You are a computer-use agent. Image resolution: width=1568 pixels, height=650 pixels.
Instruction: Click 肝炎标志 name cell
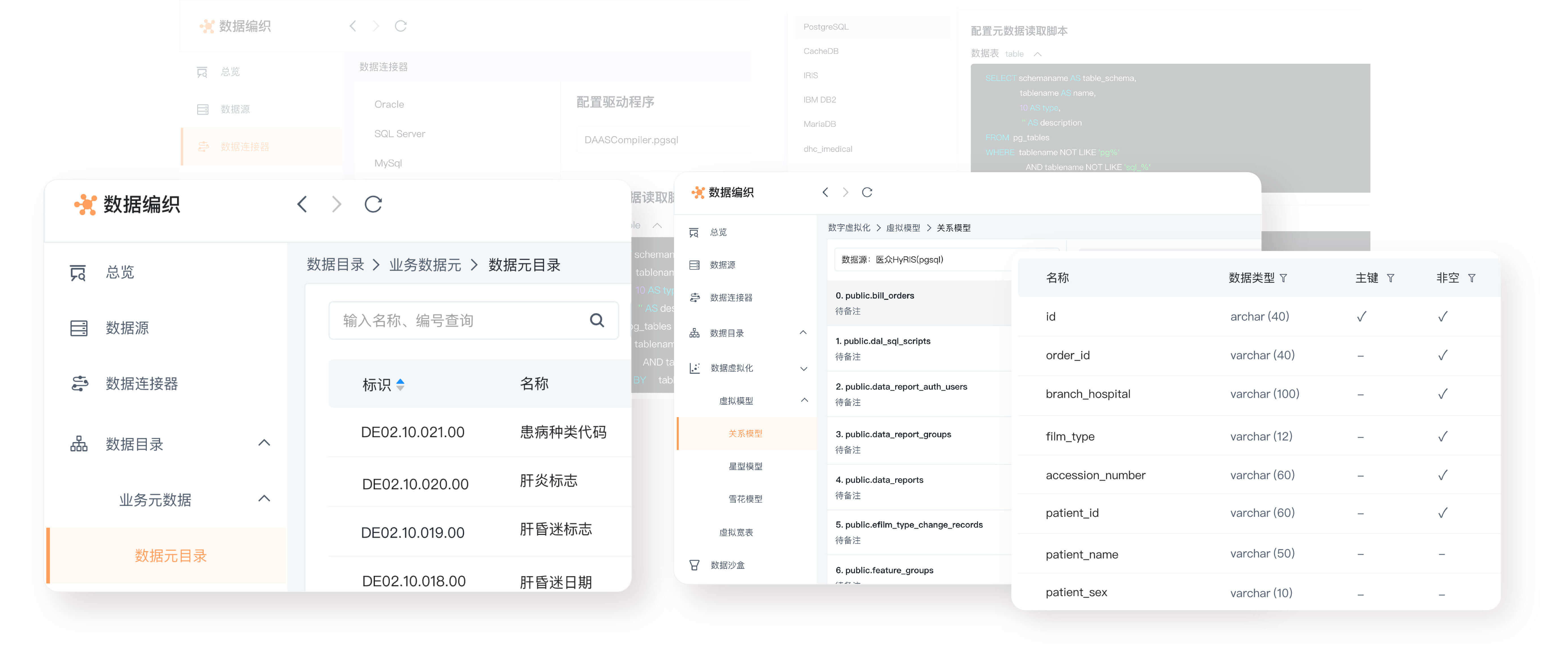(x=548, y=481)
